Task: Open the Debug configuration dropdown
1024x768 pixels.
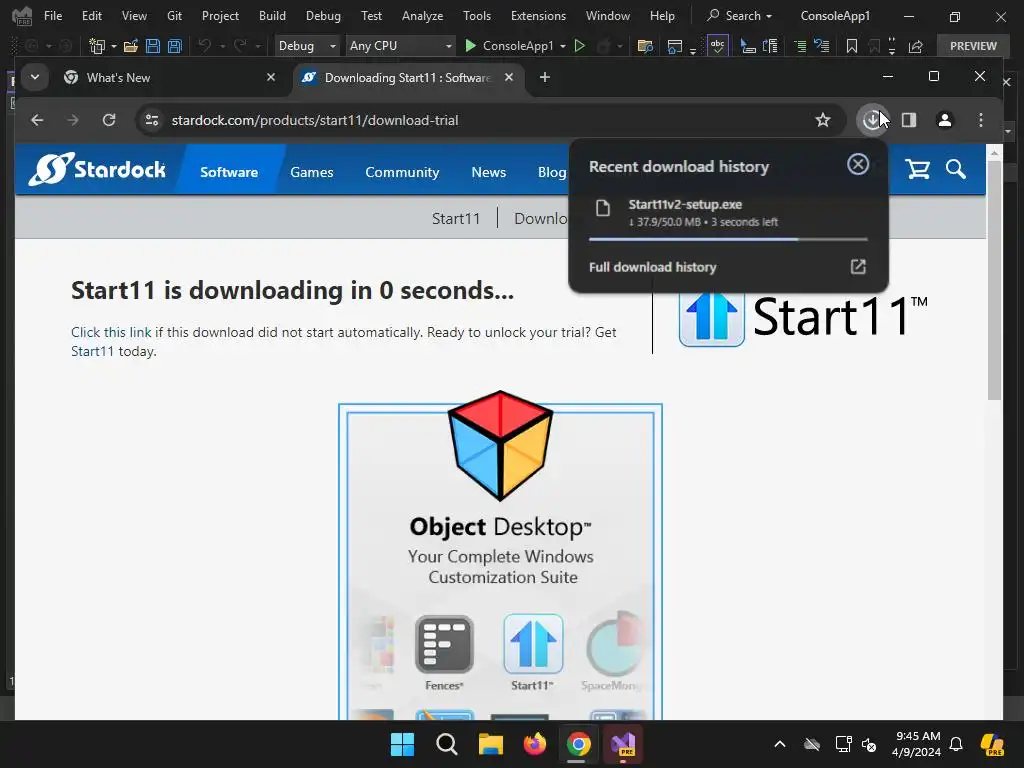Action: [x=307, y=46]
